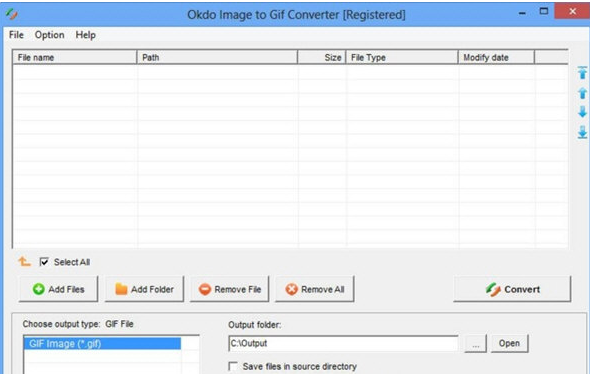This screenshot has height=374, width=590.
Task: Click the Remove File button
Action: coord(230,289)
